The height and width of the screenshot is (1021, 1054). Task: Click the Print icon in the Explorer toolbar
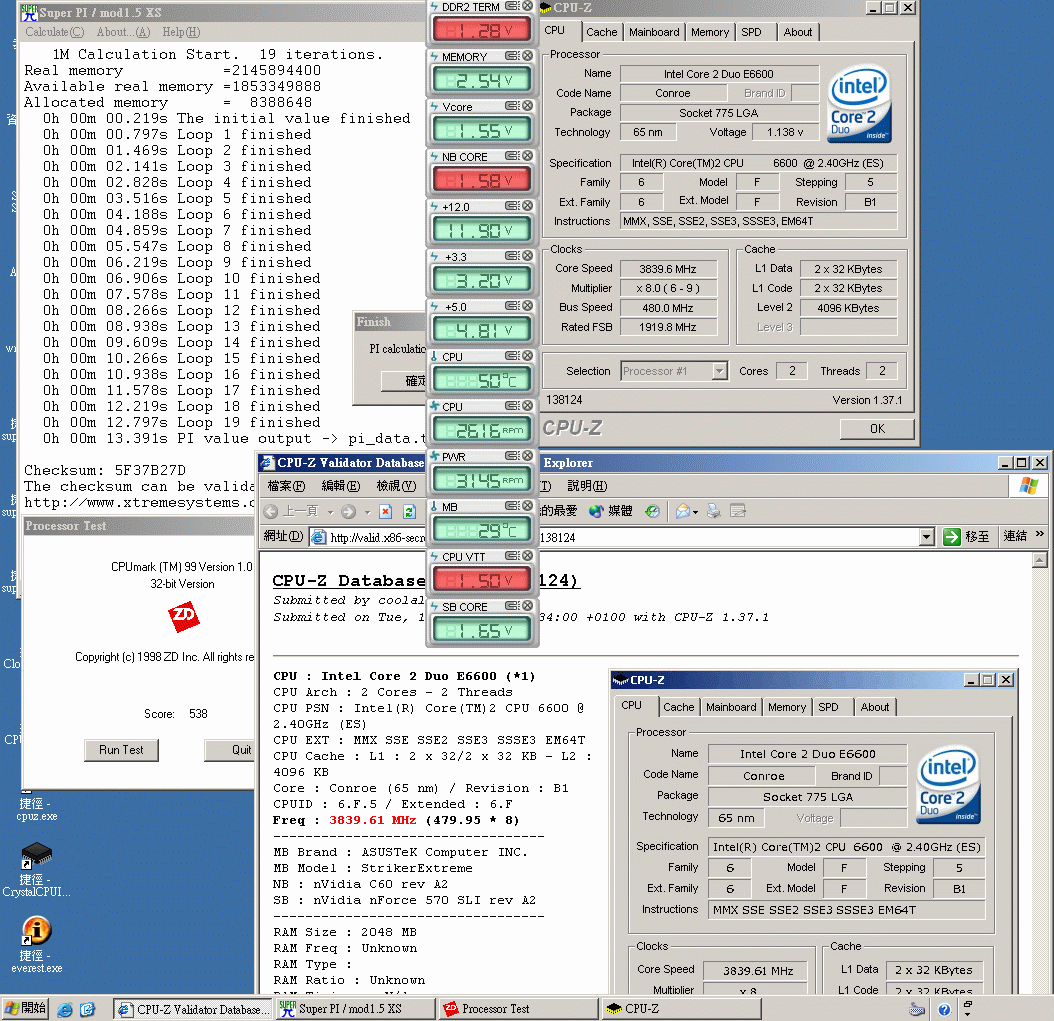click(x=714, y=512)
